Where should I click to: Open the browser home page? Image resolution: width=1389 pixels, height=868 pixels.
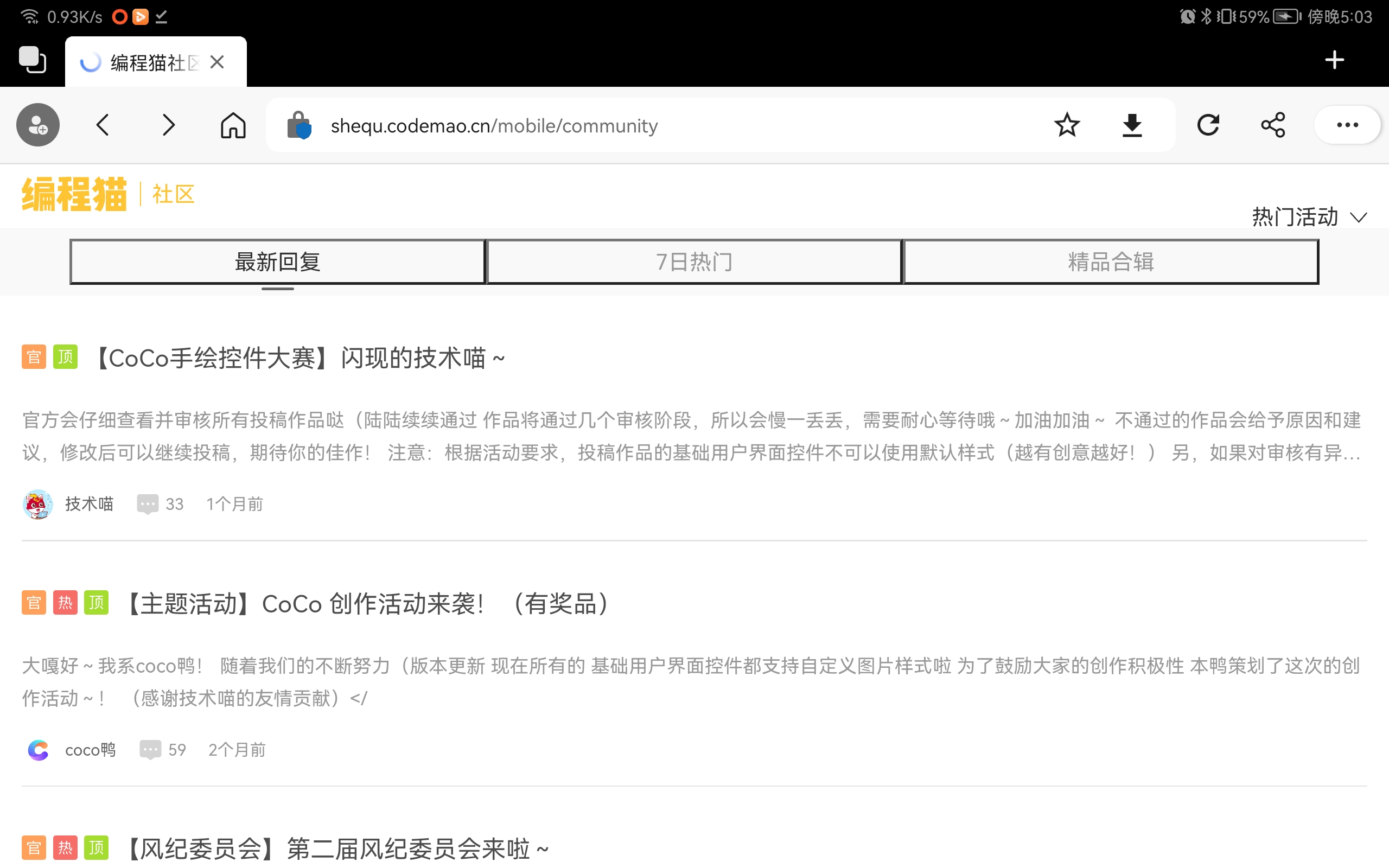tap(233, 125)
